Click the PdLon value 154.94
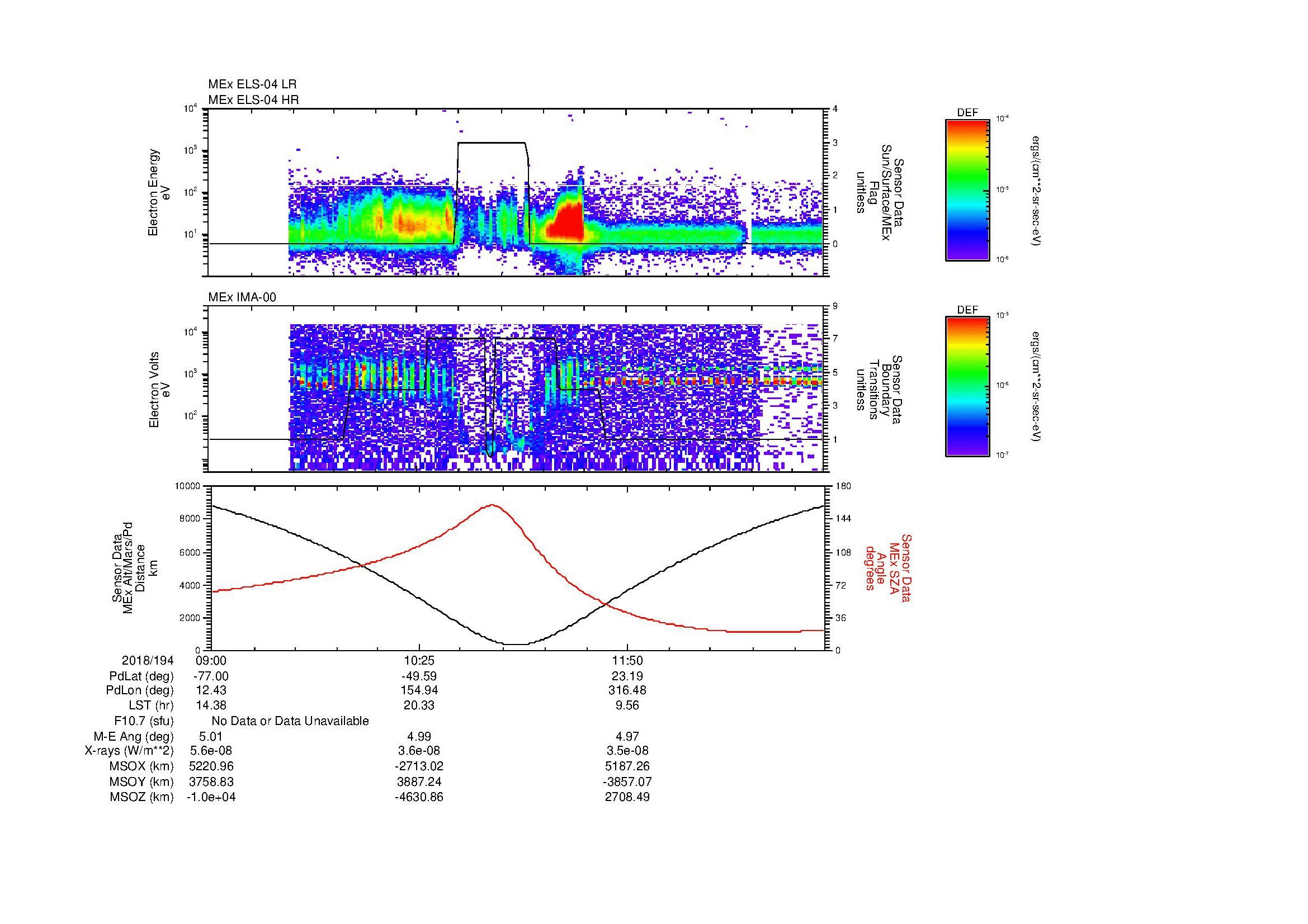1308x924 pixels. tap(419, 690)
